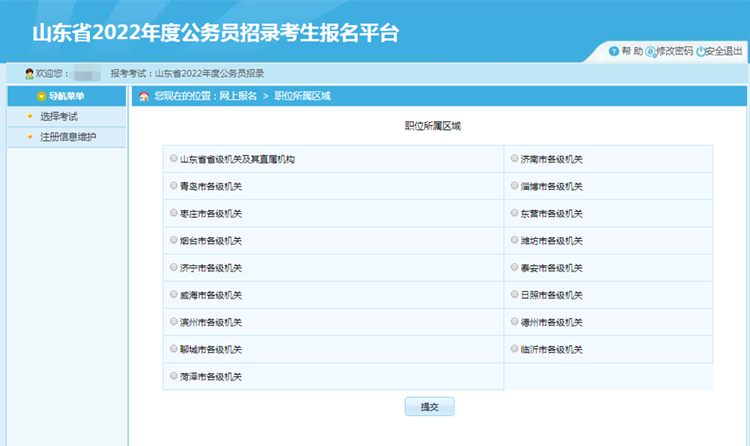Select 济南市各级机关 radio option

(514, 158)
